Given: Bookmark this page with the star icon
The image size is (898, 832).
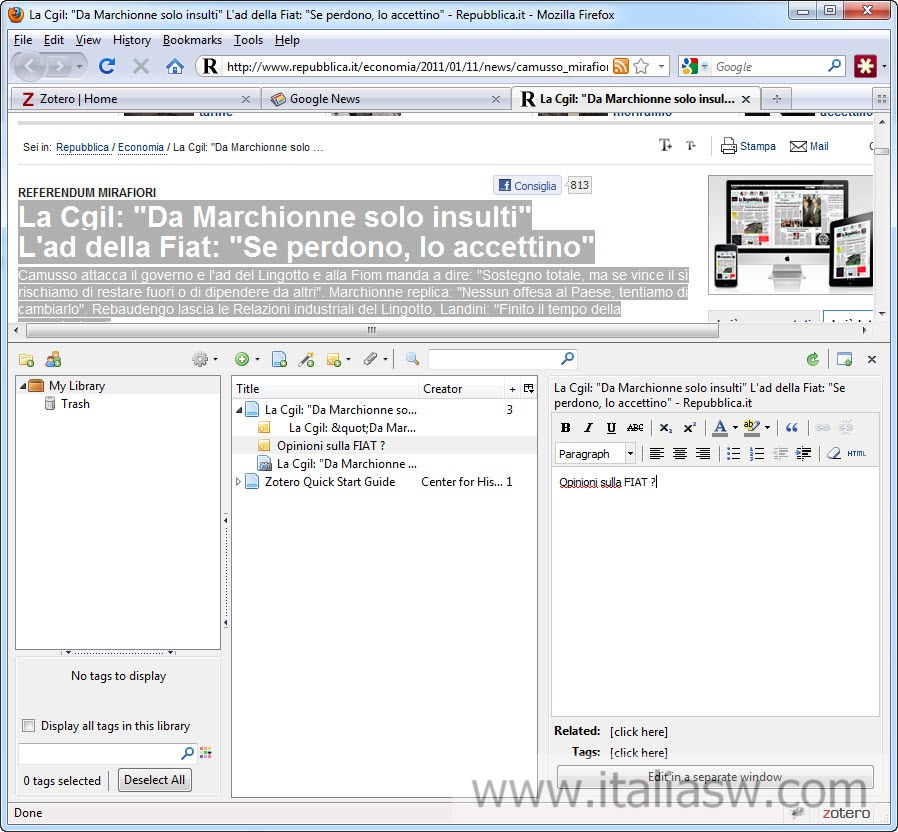Looking at the screenshot, I should [641, 66].
